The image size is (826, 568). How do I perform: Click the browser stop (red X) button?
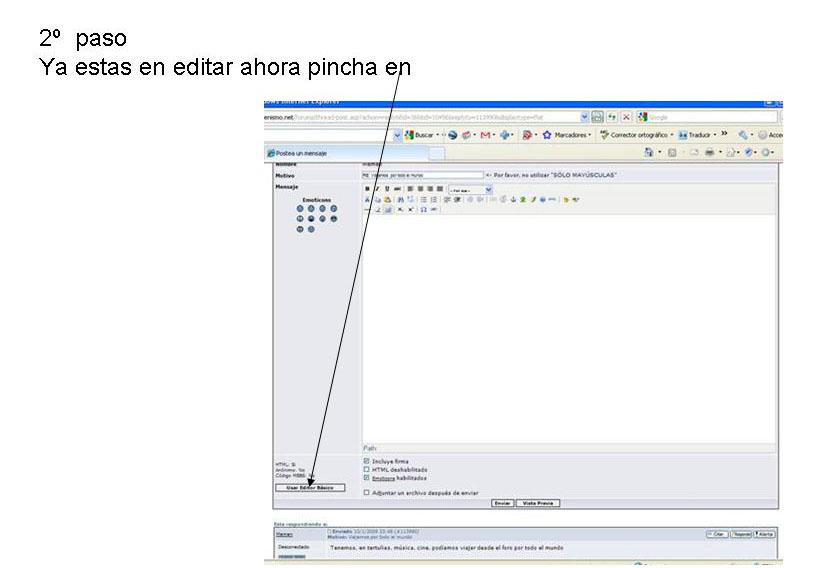pos(626,117)
